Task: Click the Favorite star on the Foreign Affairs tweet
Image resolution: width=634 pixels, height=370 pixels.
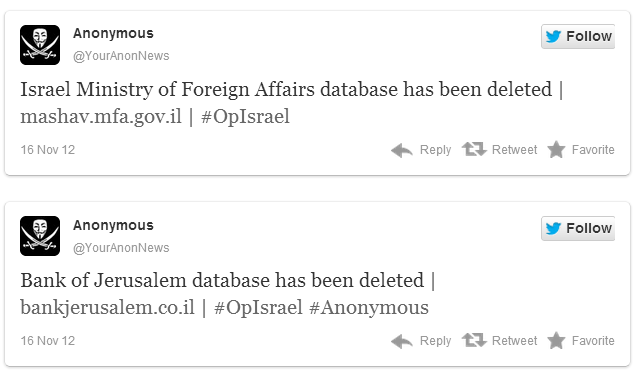Action: click(x=556, y=149)
